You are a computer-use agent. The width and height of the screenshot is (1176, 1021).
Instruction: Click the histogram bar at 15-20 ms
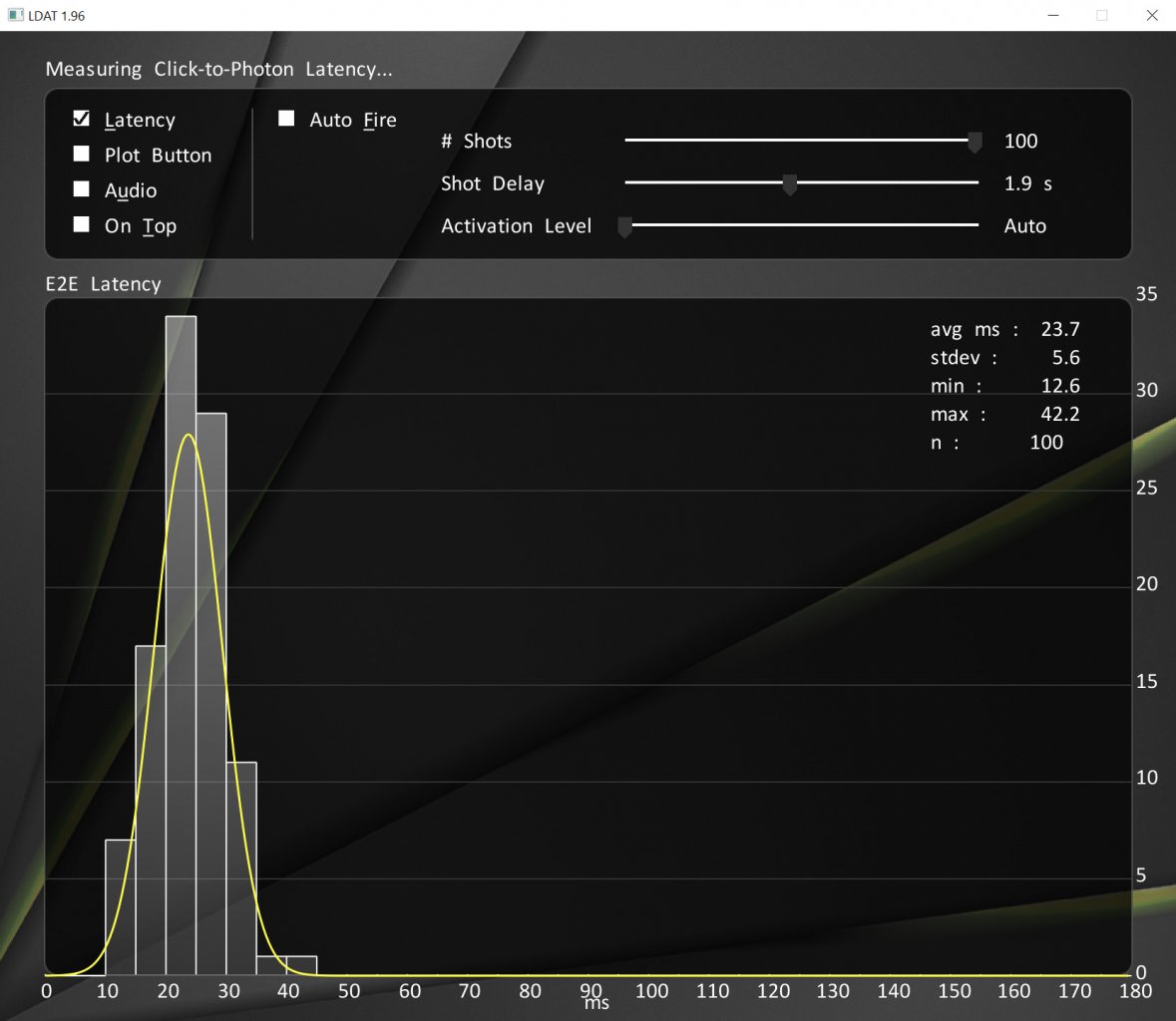pyautogui.click(x=151, y=811)
